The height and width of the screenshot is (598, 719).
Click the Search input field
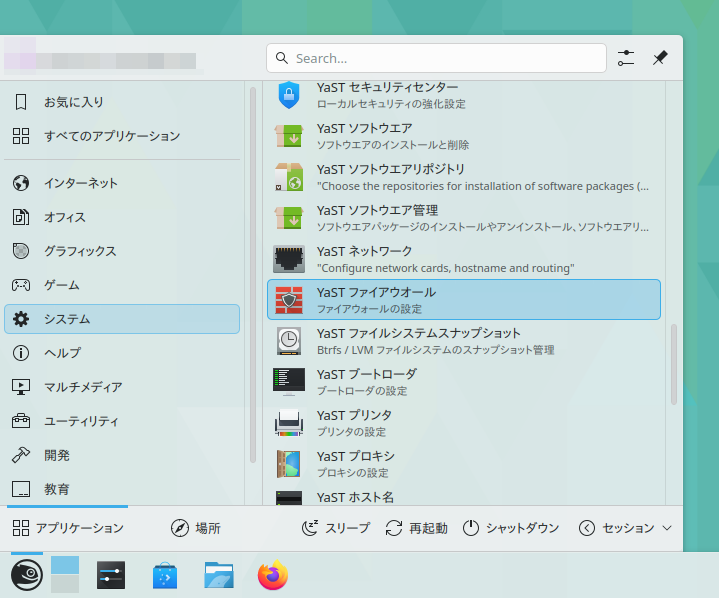(x=436, y=58)
